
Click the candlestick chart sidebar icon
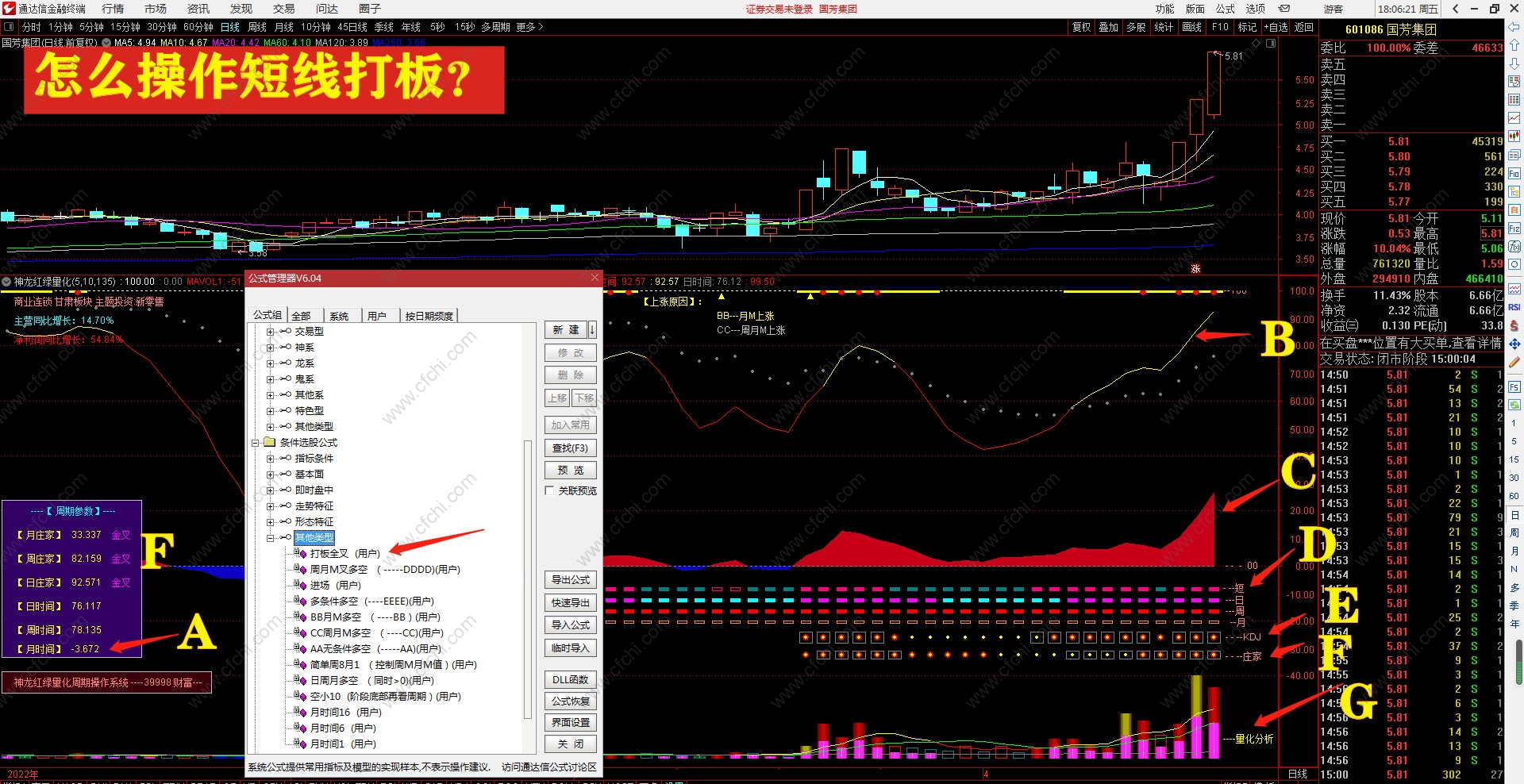click(1514, 136)
